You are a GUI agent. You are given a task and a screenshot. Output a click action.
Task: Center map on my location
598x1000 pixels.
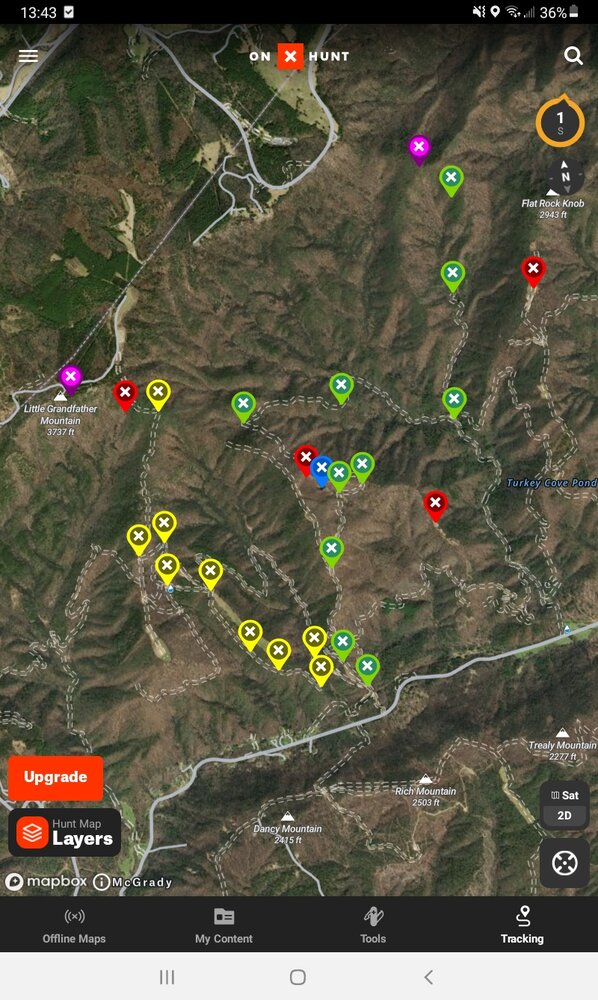pyautogui.click(x=564, y=864)
